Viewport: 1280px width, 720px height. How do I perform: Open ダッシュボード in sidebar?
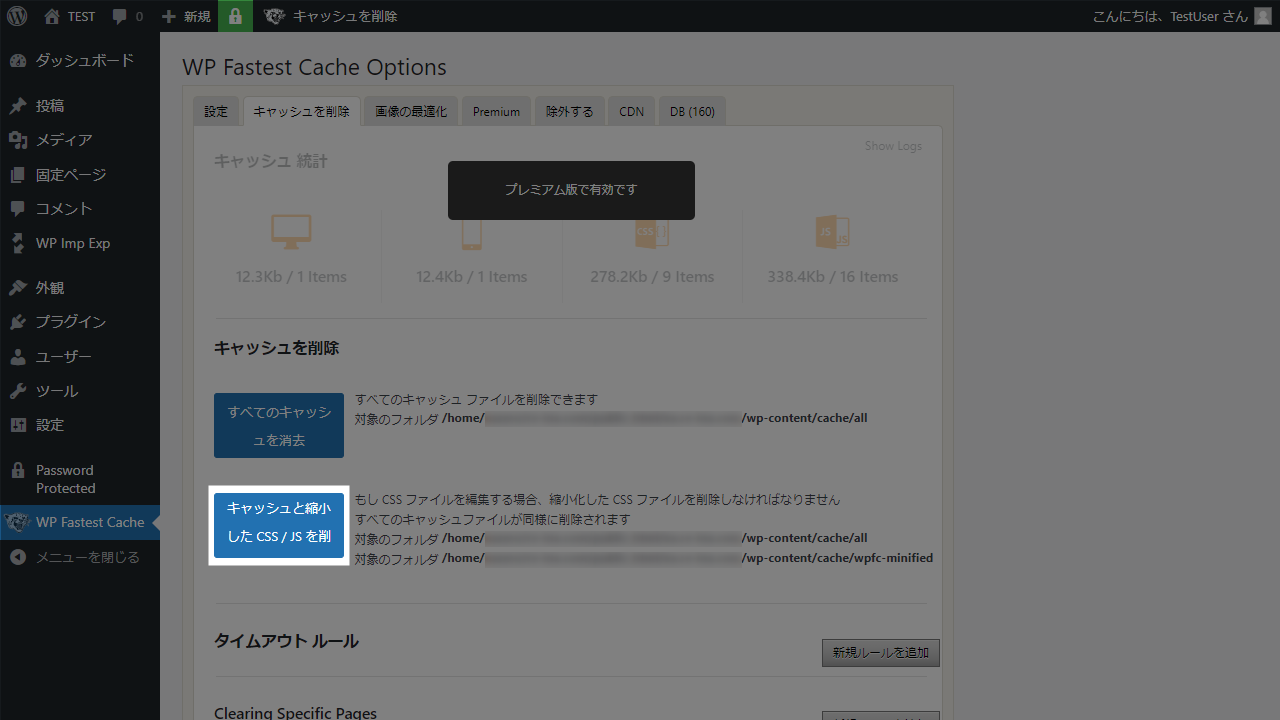coord(80,61)
